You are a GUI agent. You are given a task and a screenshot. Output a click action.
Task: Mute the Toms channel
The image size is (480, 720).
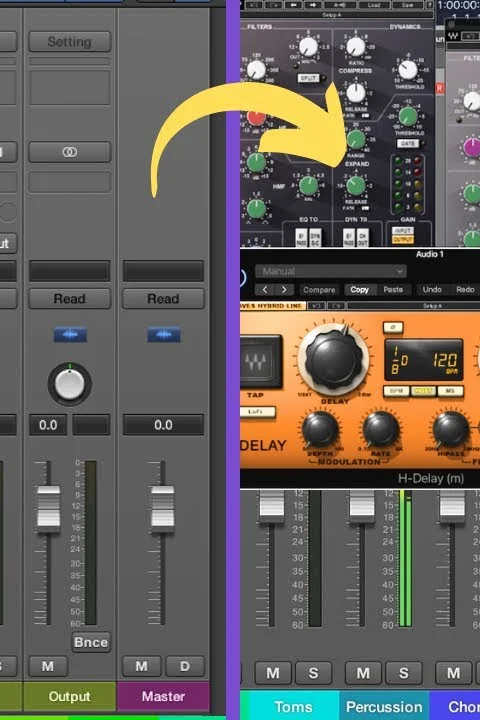(x=273, y=673)
